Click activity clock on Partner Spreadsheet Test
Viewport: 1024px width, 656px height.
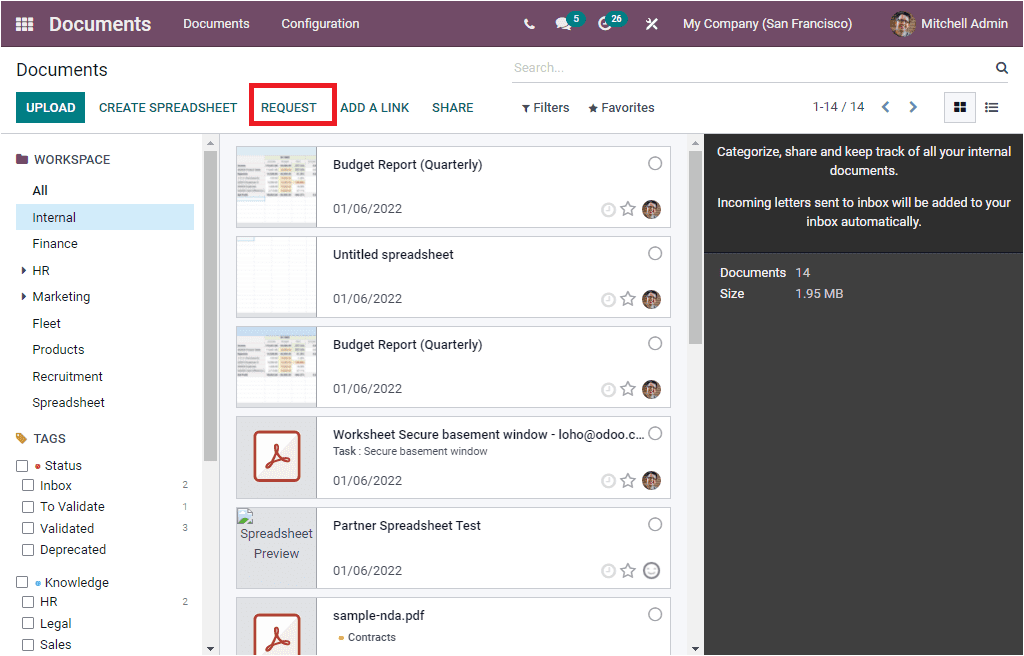click(x=608, y=572)
